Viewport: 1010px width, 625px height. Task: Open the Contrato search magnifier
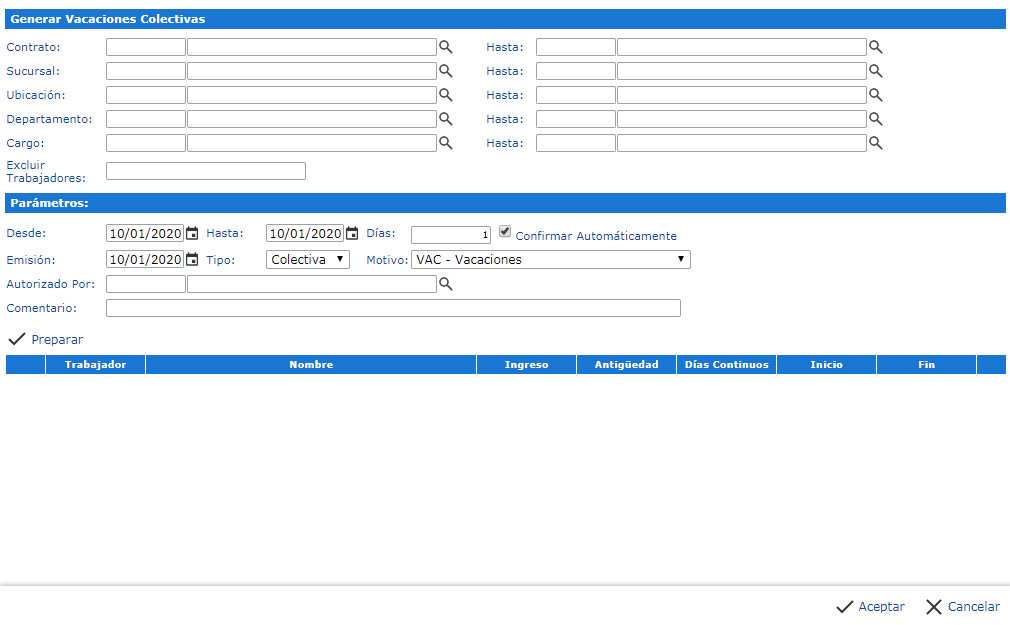(x=446, y=47)
